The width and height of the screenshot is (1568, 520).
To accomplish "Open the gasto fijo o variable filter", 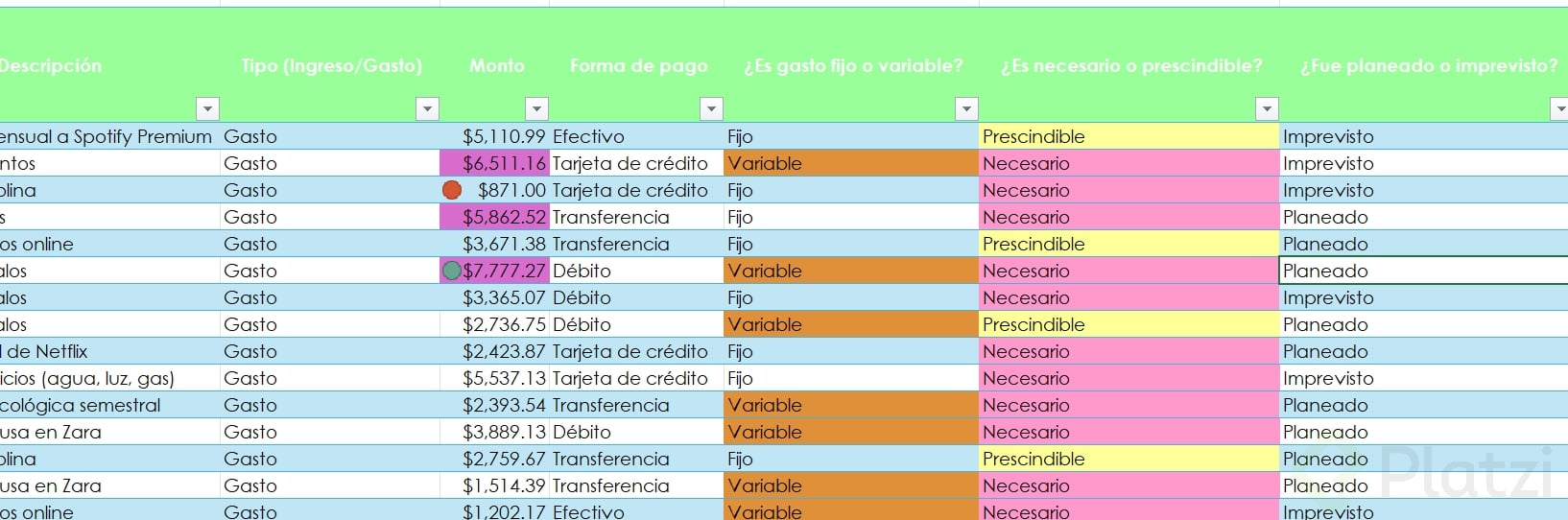I will pyautogui.click(x=966, y=109).
